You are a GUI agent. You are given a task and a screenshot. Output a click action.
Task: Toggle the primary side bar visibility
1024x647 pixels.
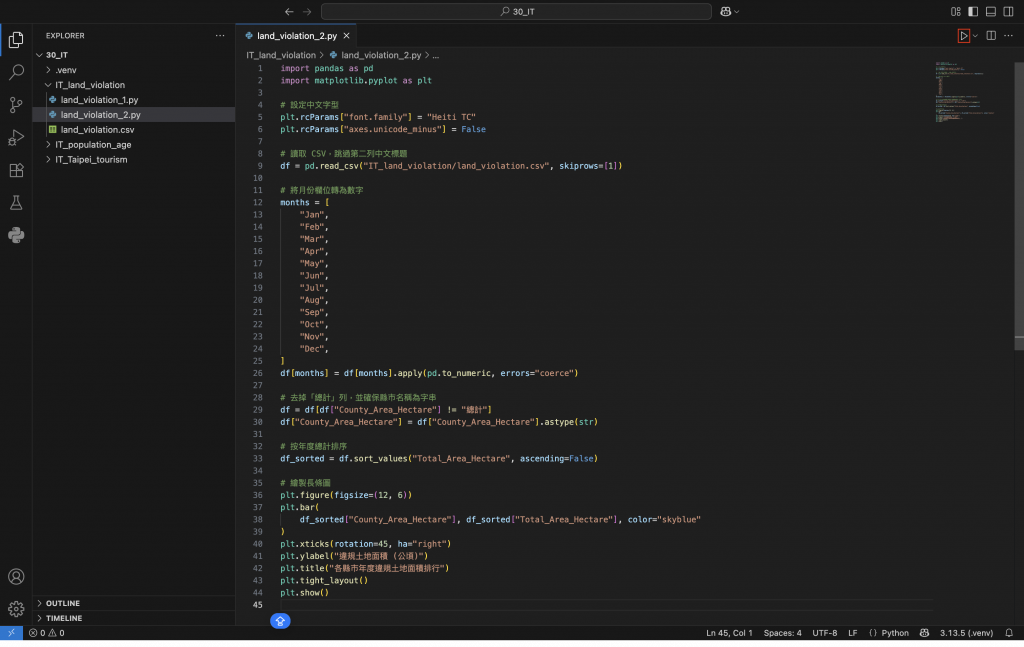click(x=973, y=12)
